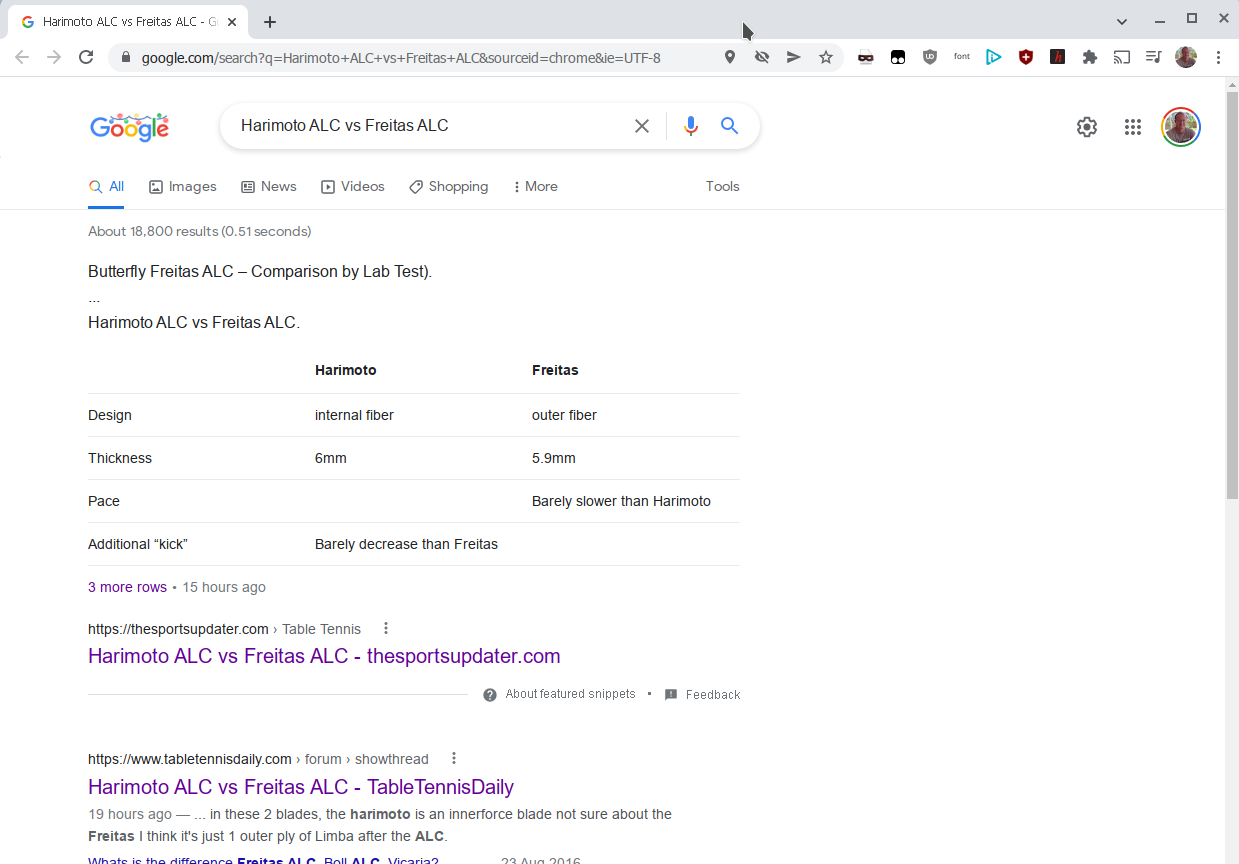Open the search Tools options
Screen dimensions: 1239x864
[722, 187]
